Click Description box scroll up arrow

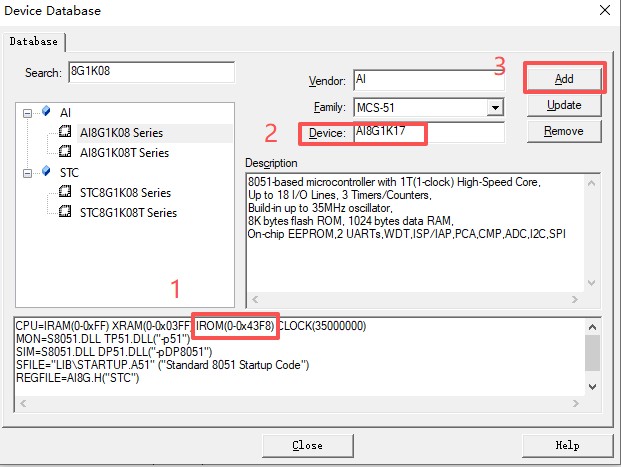tap(592, 183)
